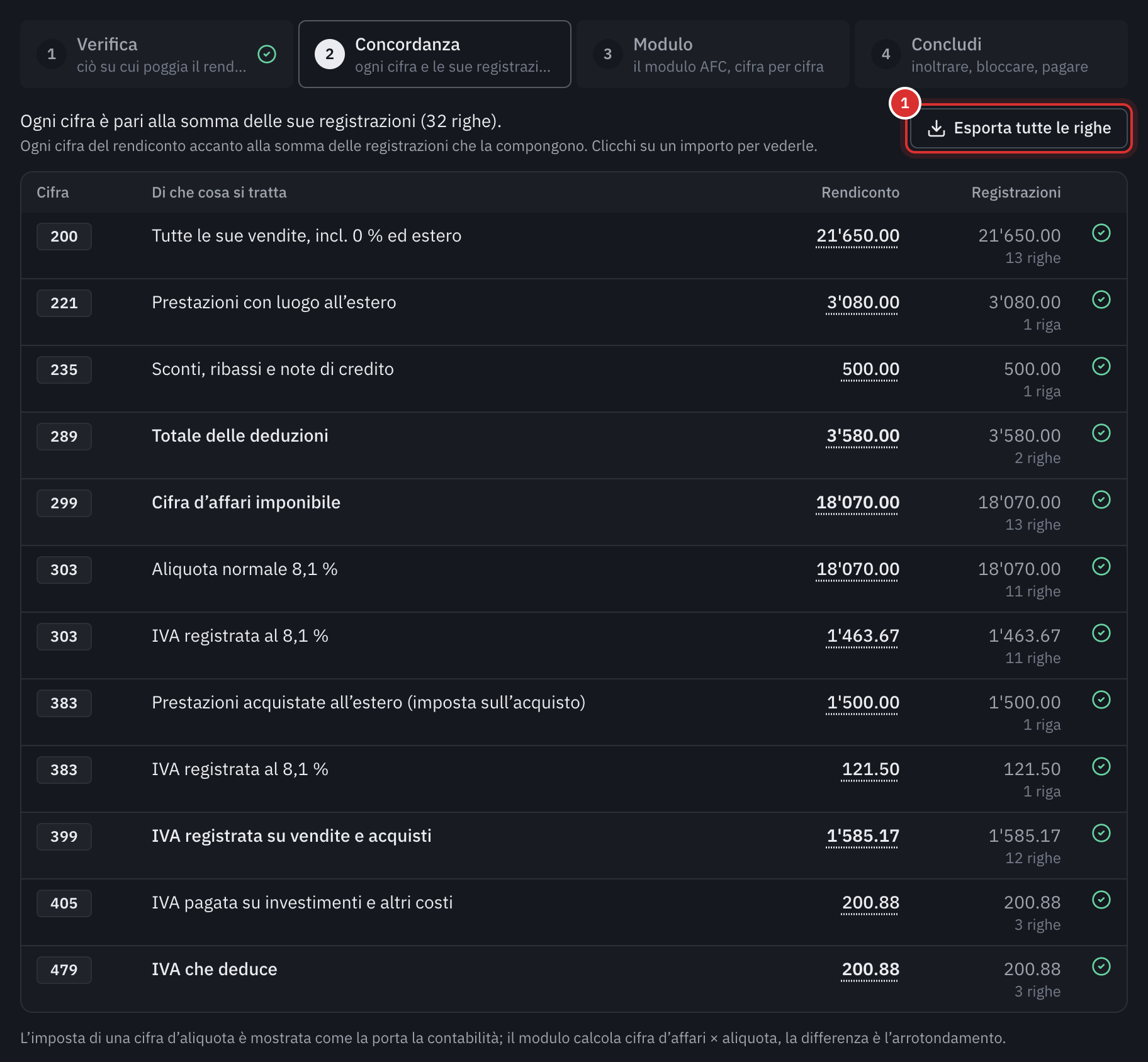Open the 3'580.00 Rendiconto amount
1148x1062 pixels.
[863, 436]
